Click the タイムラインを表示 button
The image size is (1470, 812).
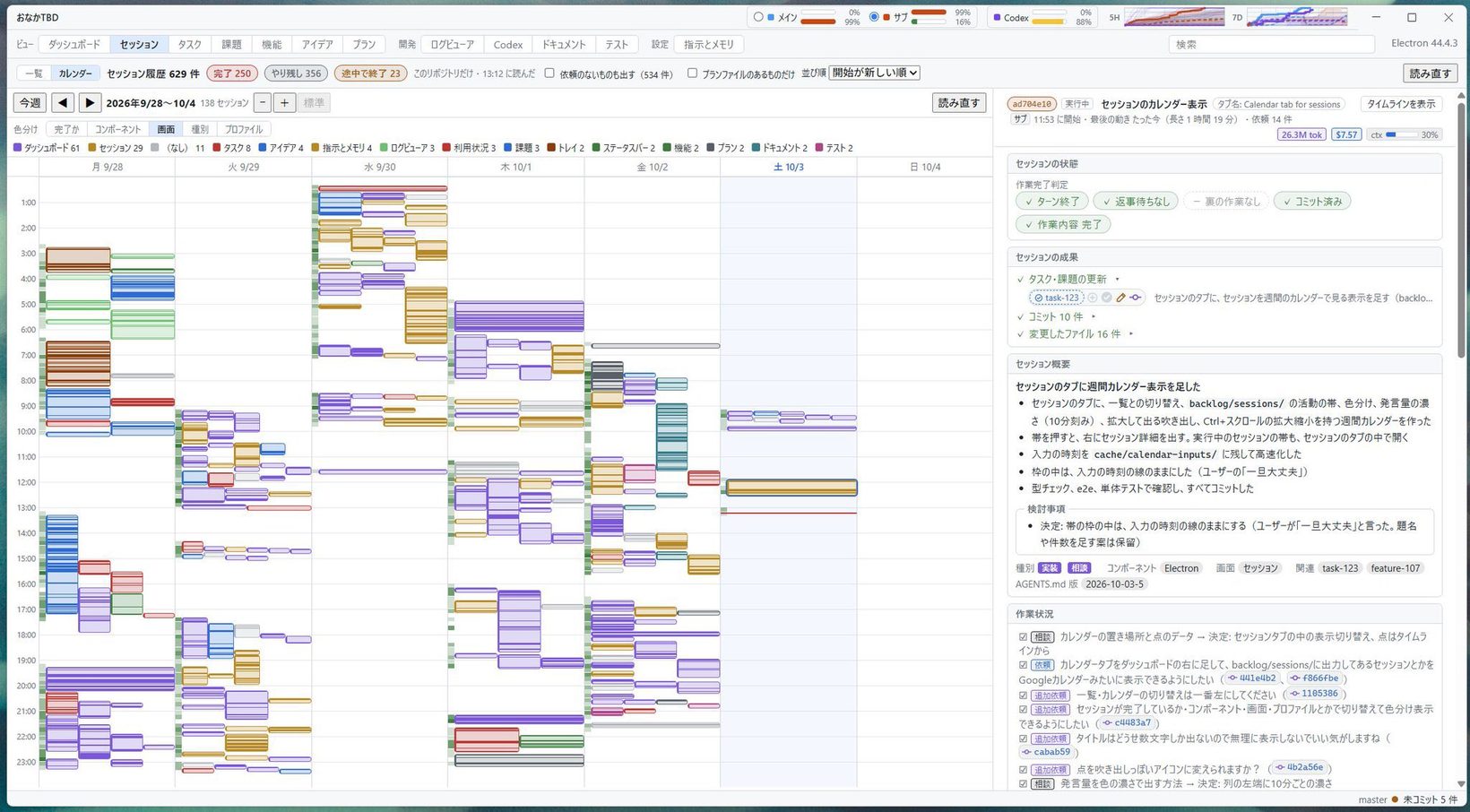pos(1401,104)
